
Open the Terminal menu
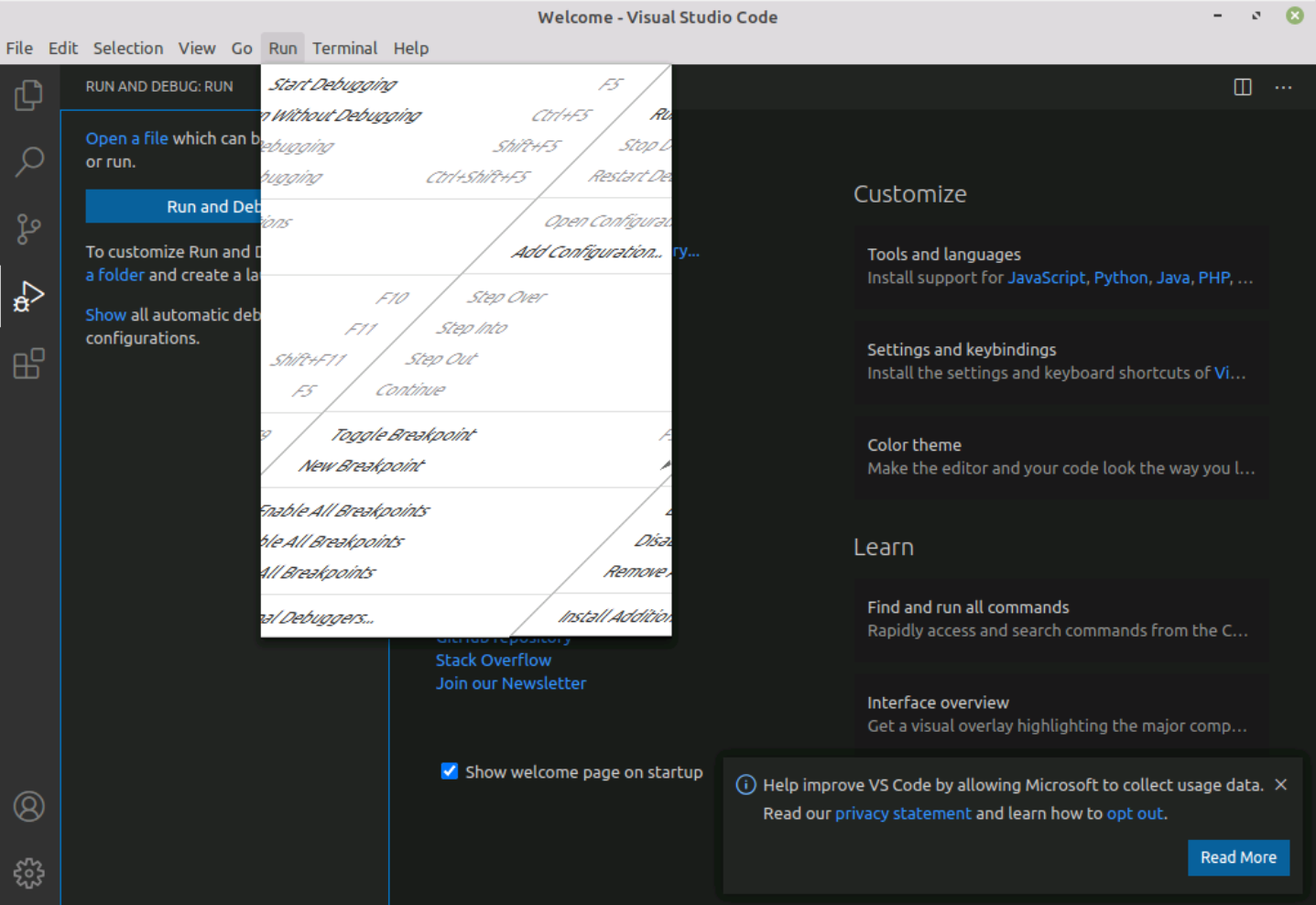coord(344,48)
